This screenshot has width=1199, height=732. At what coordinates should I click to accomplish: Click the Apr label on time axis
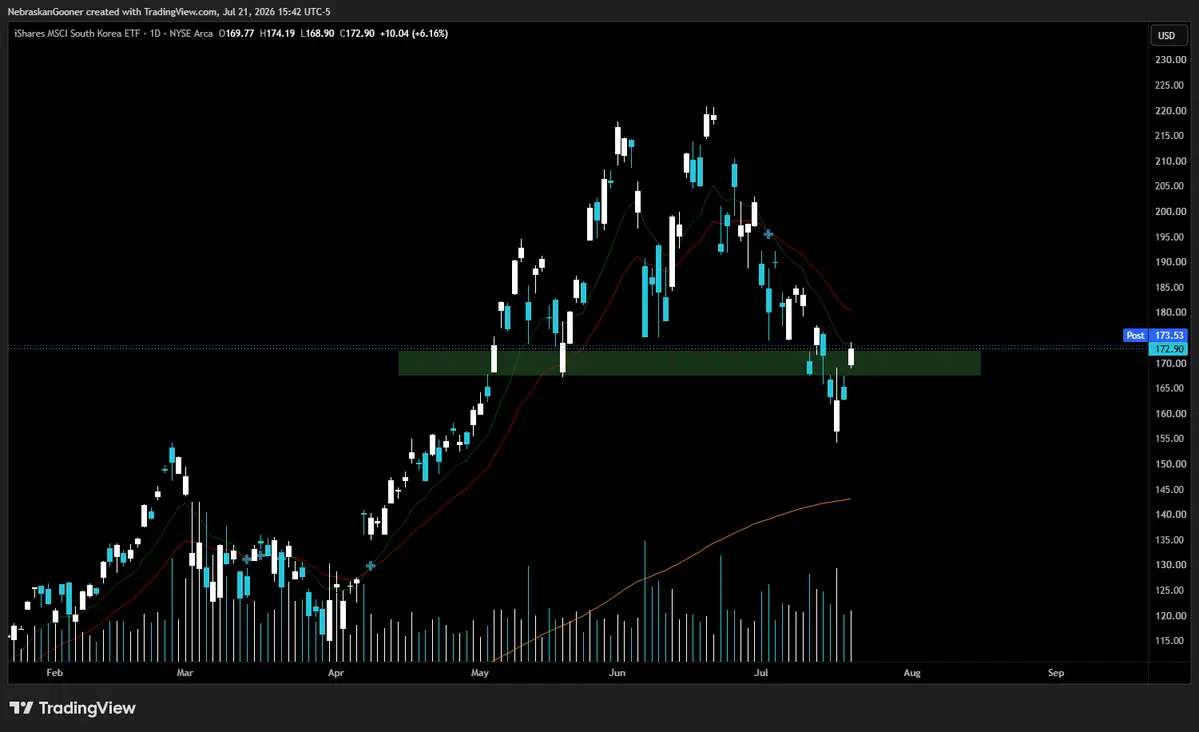point(336,673)
